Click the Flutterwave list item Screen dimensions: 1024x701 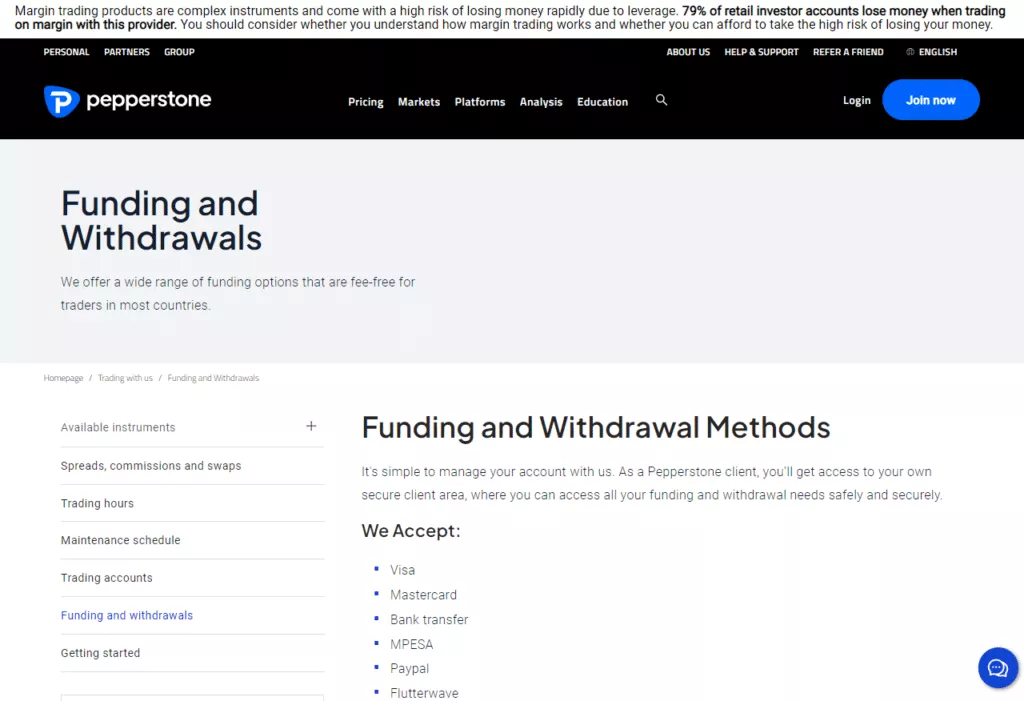click(424, 693)
